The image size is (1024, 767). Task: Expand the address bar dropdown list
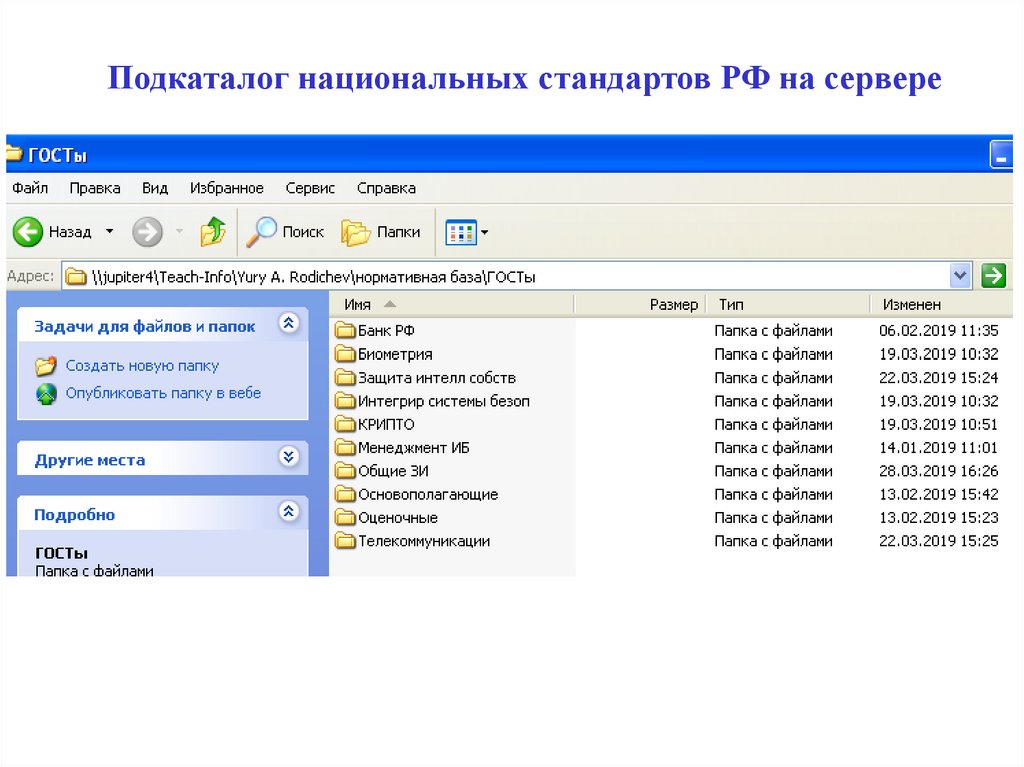click(959, 276)
